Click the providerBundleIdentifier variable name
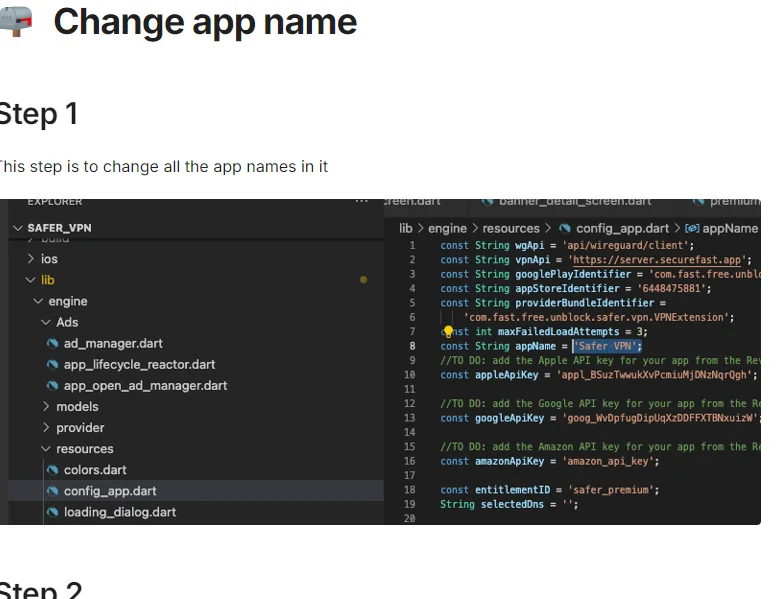 click(x=585, y=303)
